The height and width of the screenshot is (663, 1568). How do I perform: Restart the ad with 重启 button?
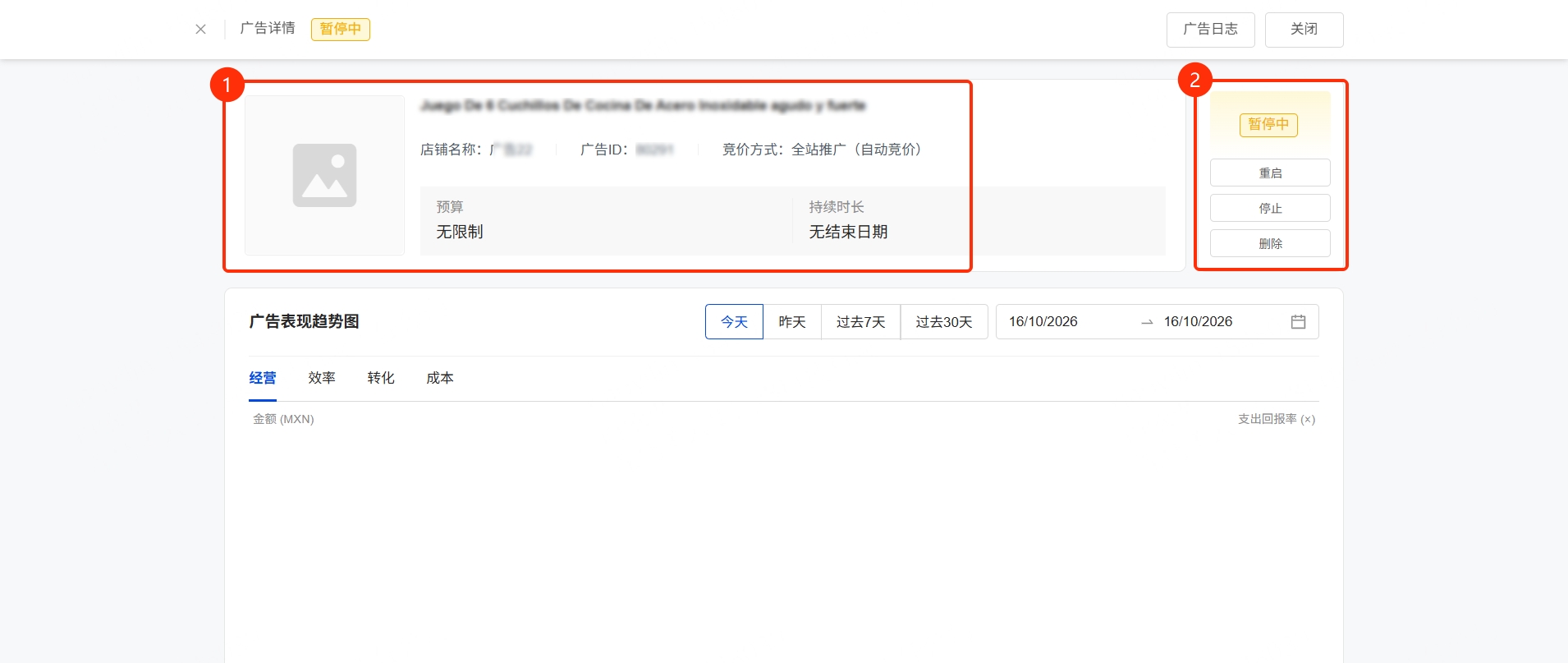pos(1270,173)
